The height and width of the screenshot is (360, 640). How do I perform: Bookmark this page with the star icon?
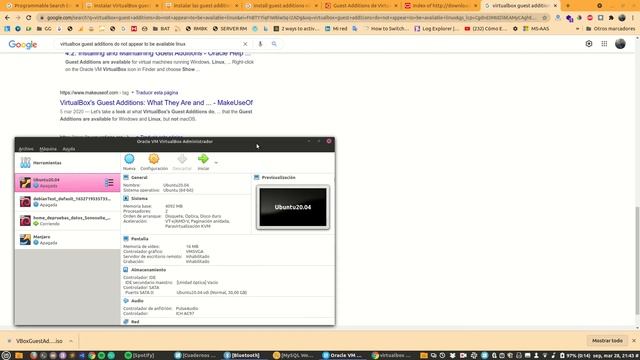[544, 18]
